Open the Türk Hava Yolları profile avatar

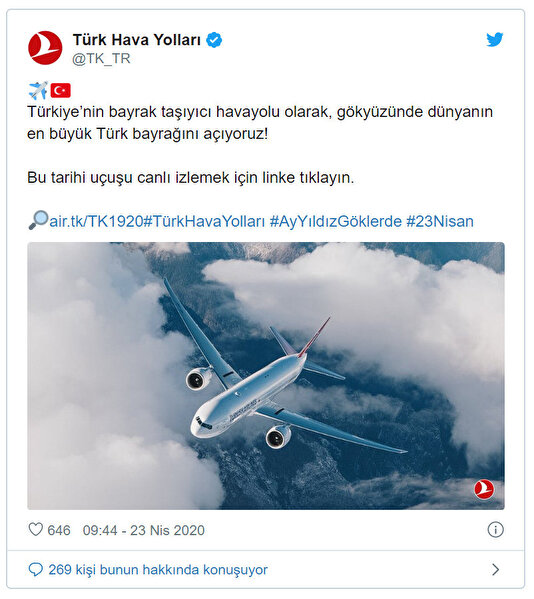[x=45, y=48]
